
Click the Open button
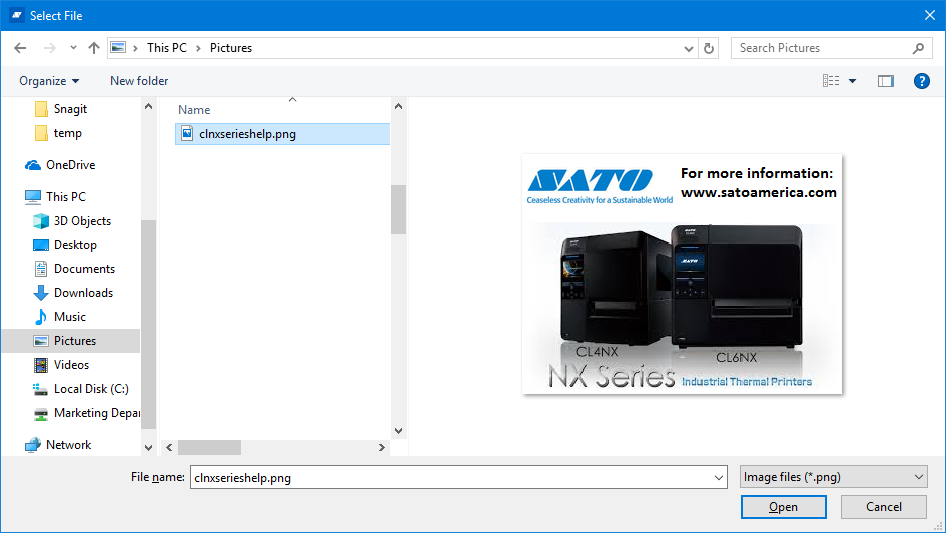(783, 507)
